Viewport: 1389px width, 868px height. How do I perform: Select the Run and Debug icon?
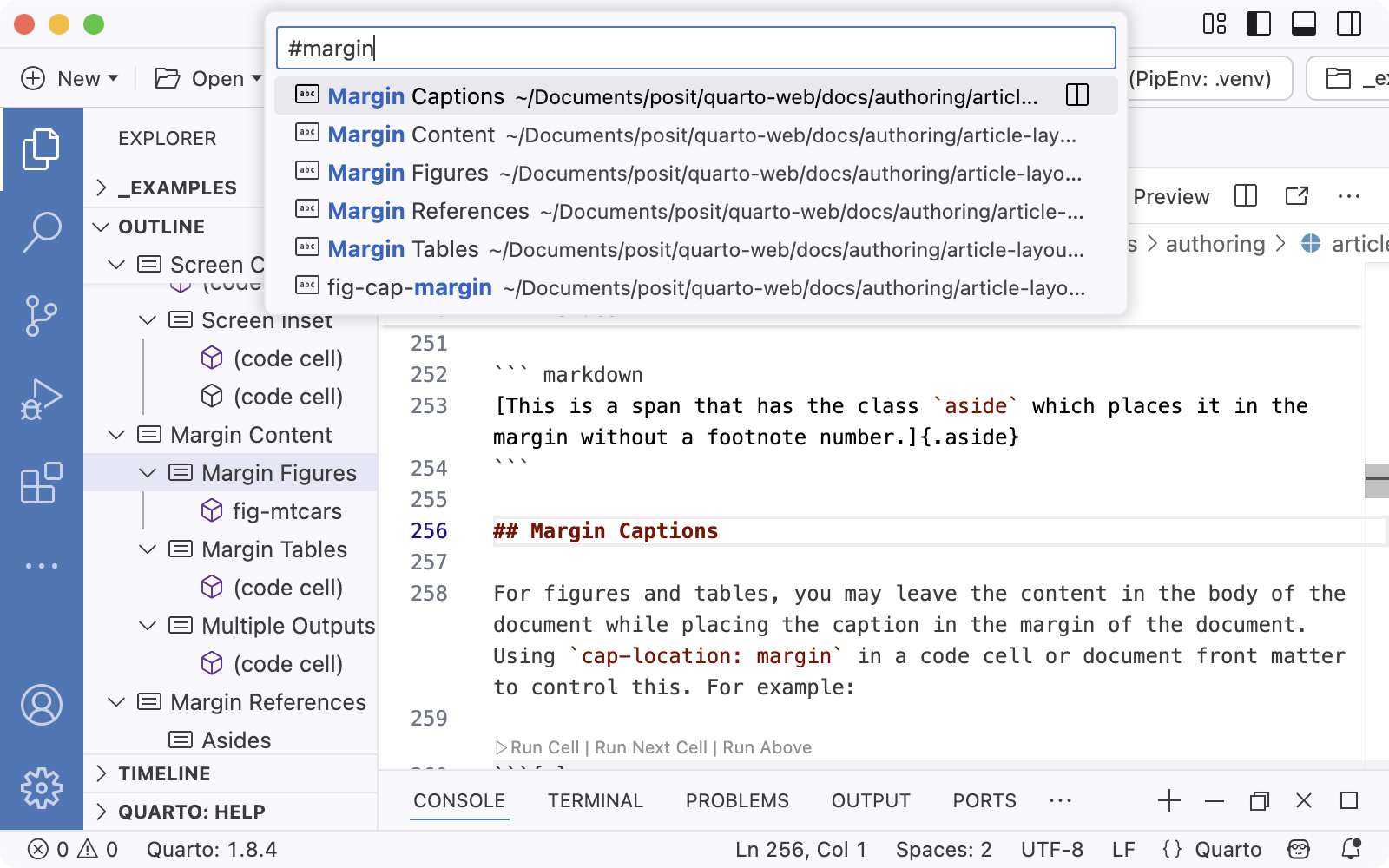pyautogui.click(x=43, y=399)
